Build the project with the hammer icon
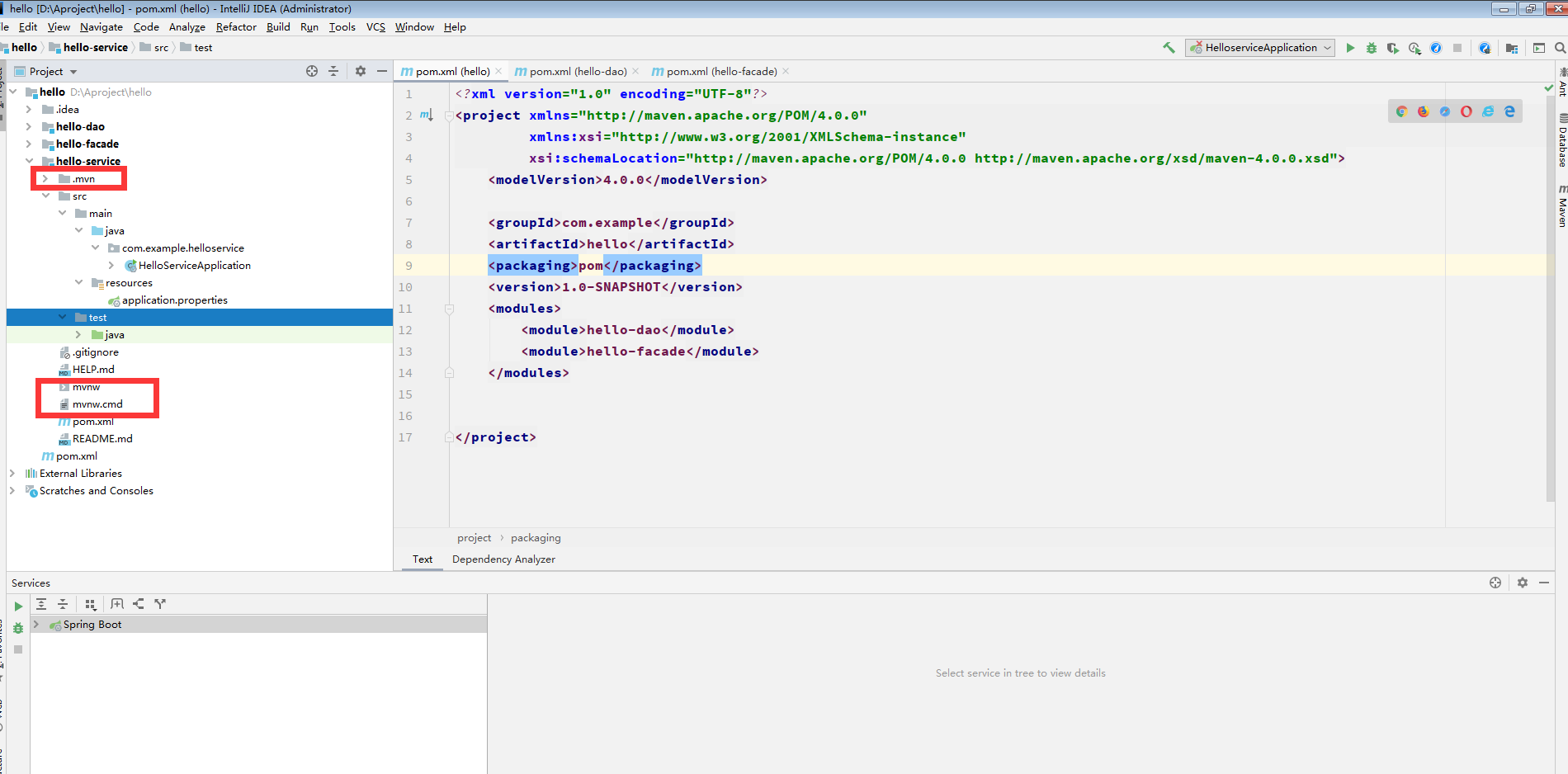The image size is (1568, 774). [x=1169, y=48]
